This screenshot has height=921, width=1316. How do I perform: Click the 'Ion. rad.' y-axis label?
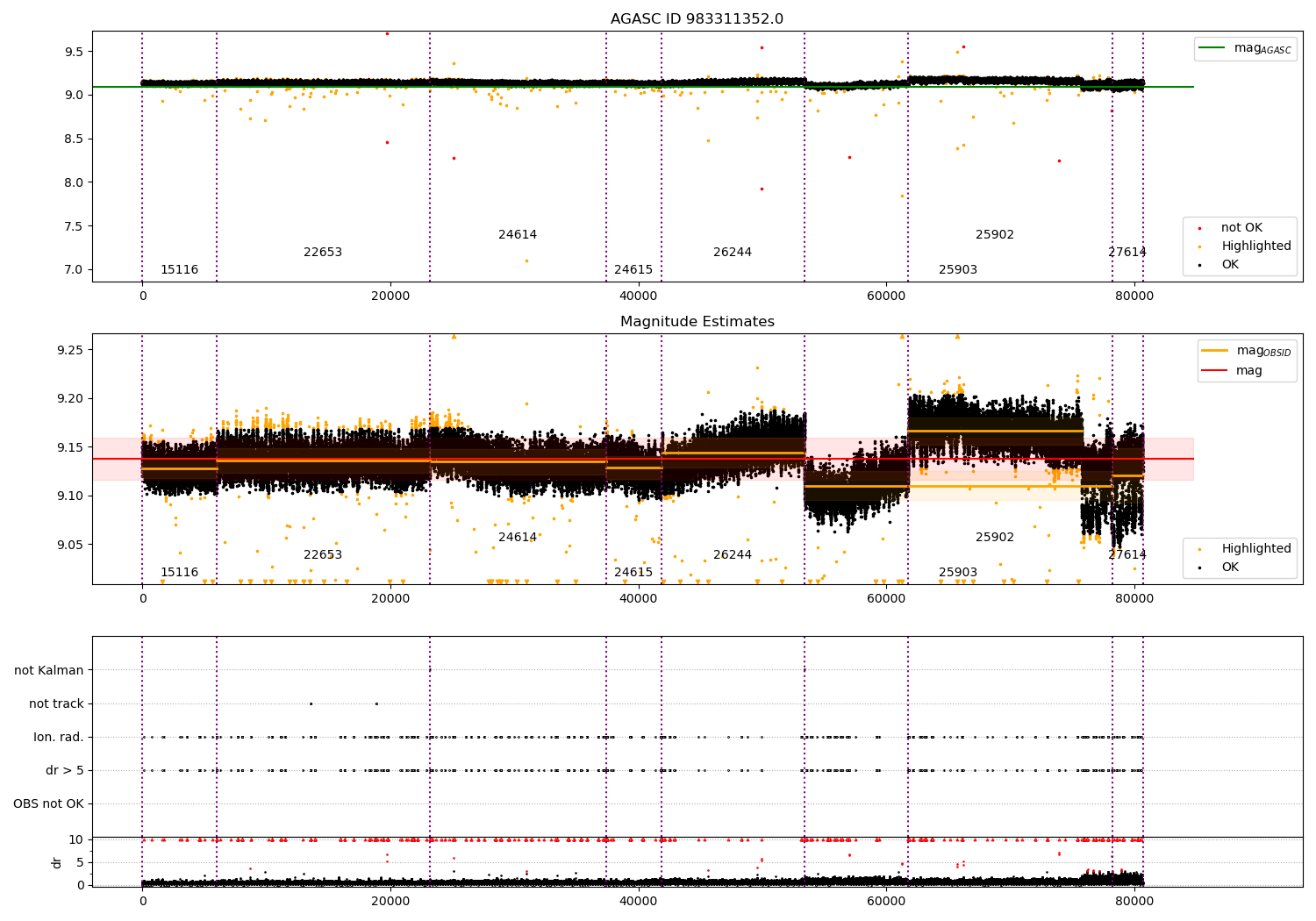pyautogui.click(x=59, y=738)
